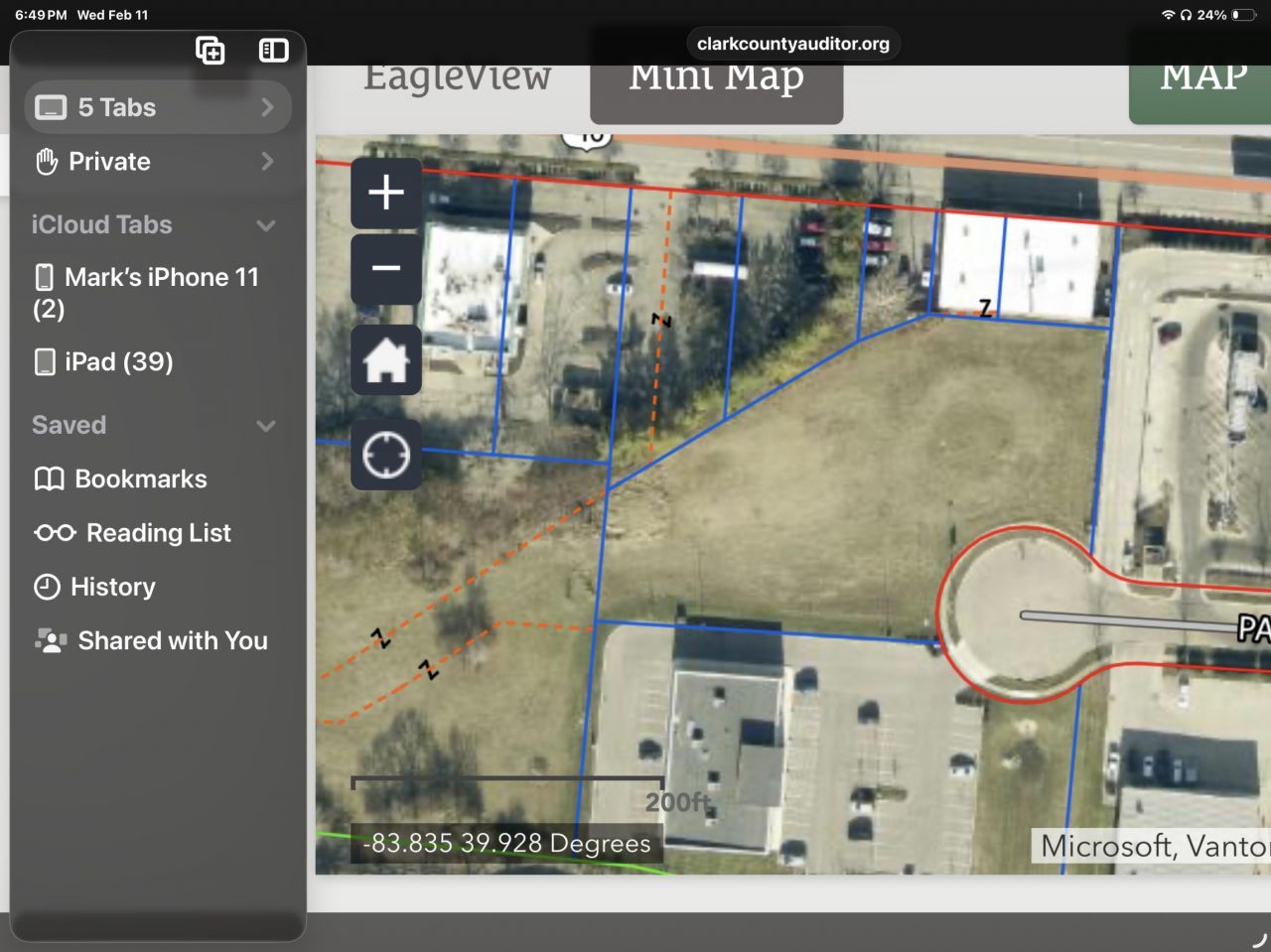Switch to the EagleView tab
Image resolution: width=1271 pixels, height=952 pixels.
(x=457, y=79)
